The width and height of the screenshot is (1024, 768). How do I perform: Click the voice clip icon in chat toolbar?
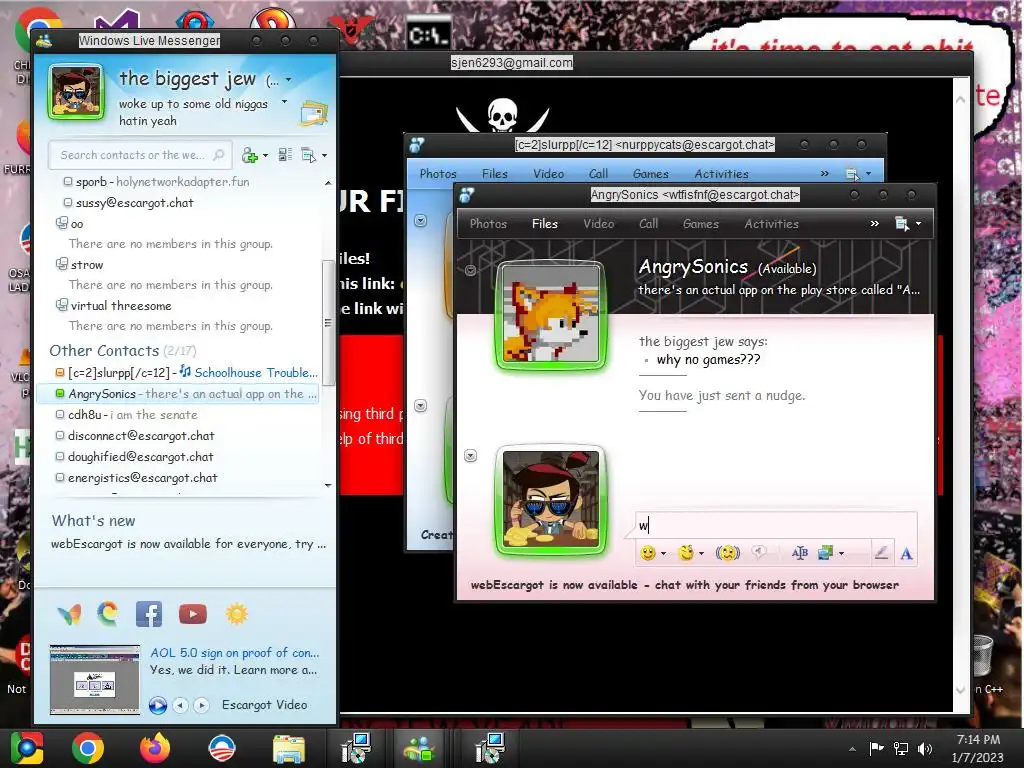758,553
